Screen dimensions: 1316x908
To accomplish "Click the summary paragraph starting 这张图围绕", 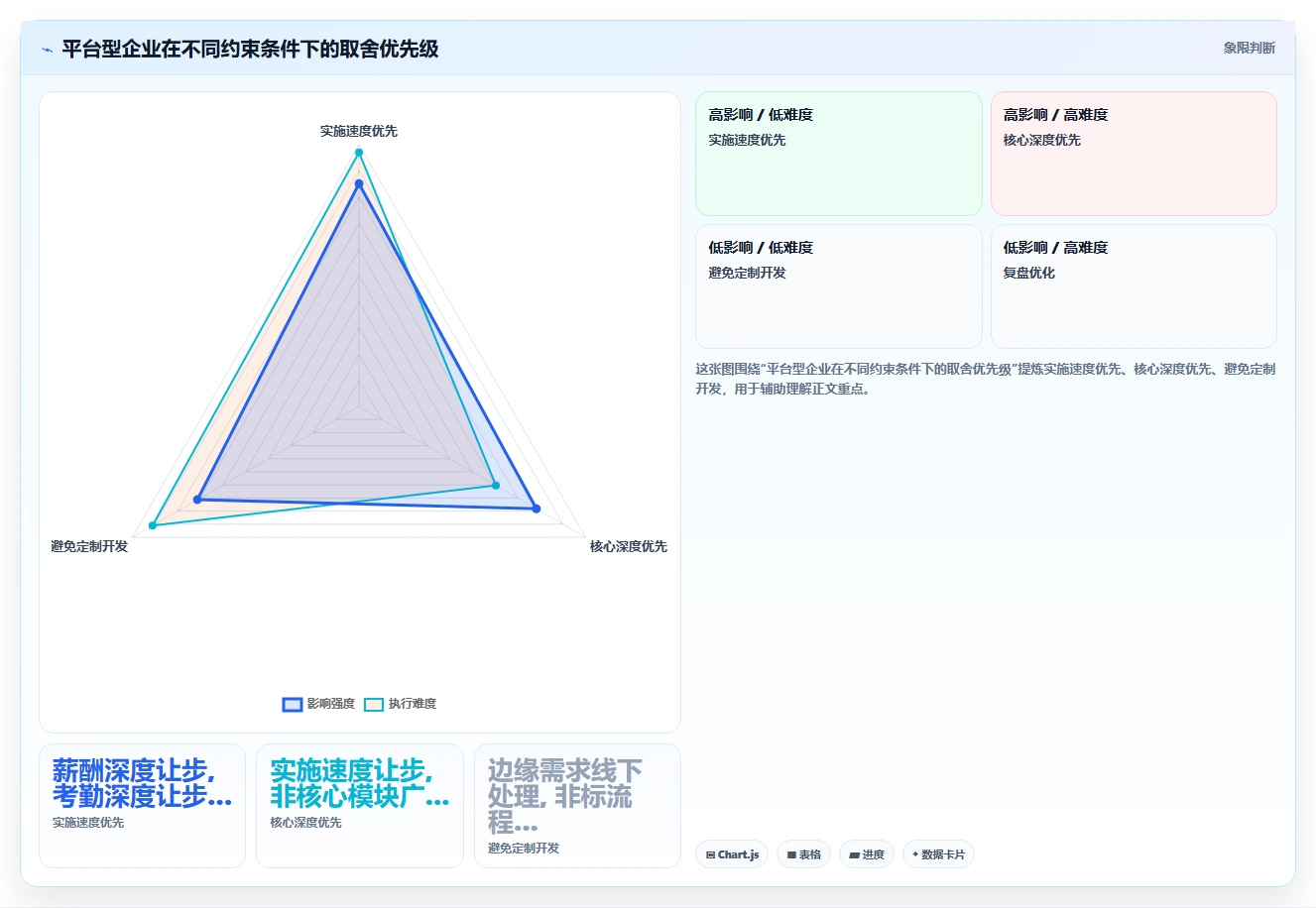I will (x=986, y=379).
